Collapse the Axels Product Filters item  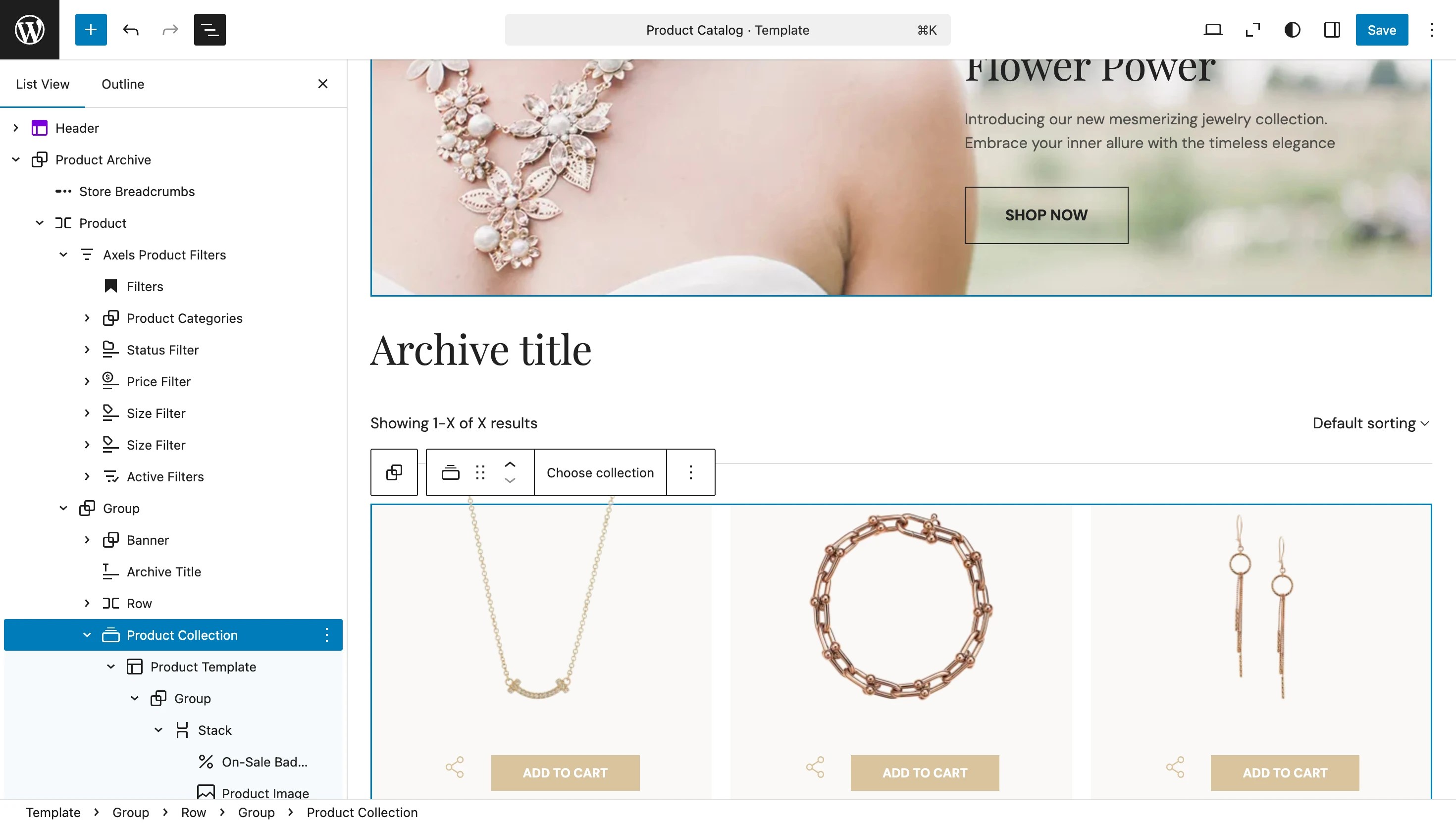click(63, 255)
